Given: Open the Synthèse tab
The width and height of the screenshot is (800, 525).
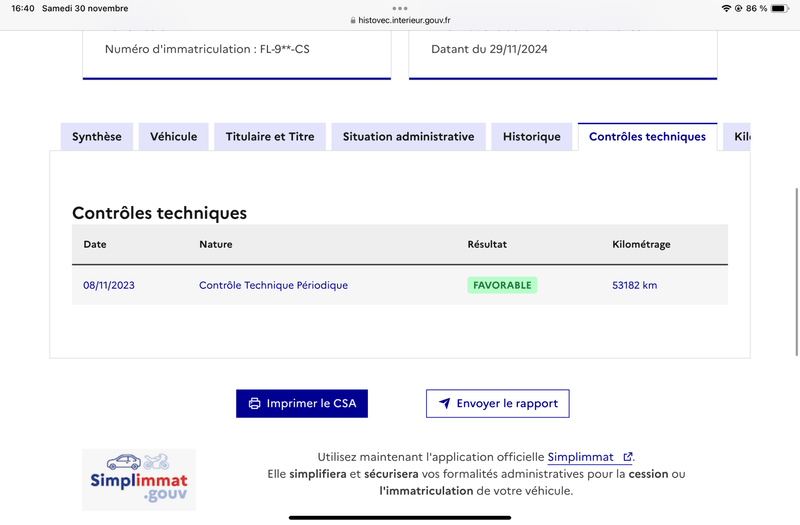Looking at the screenshot, I should tap(97, 137).
